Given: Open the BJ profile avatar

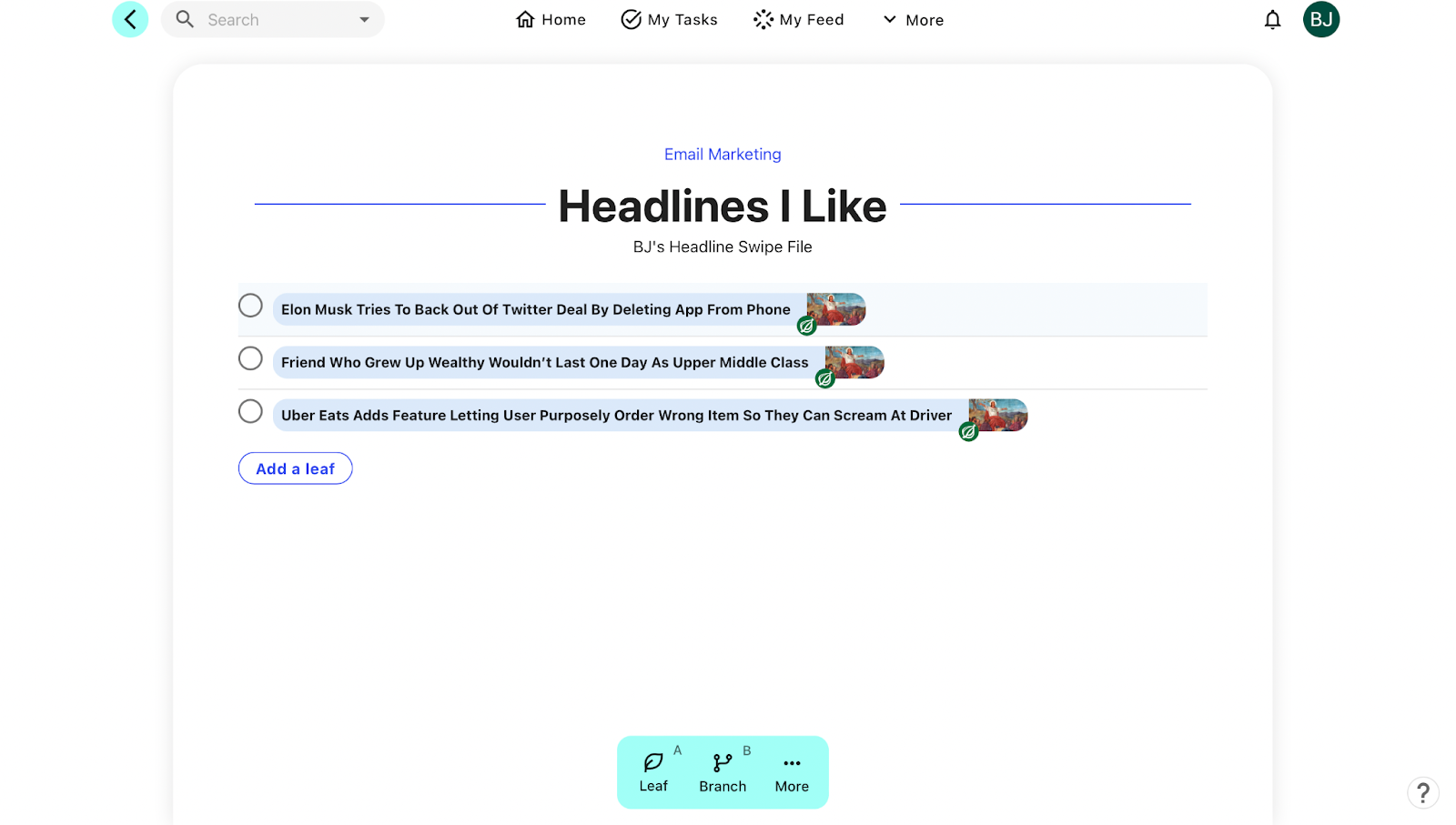Looking at the screenshot, I should 1321,19.
